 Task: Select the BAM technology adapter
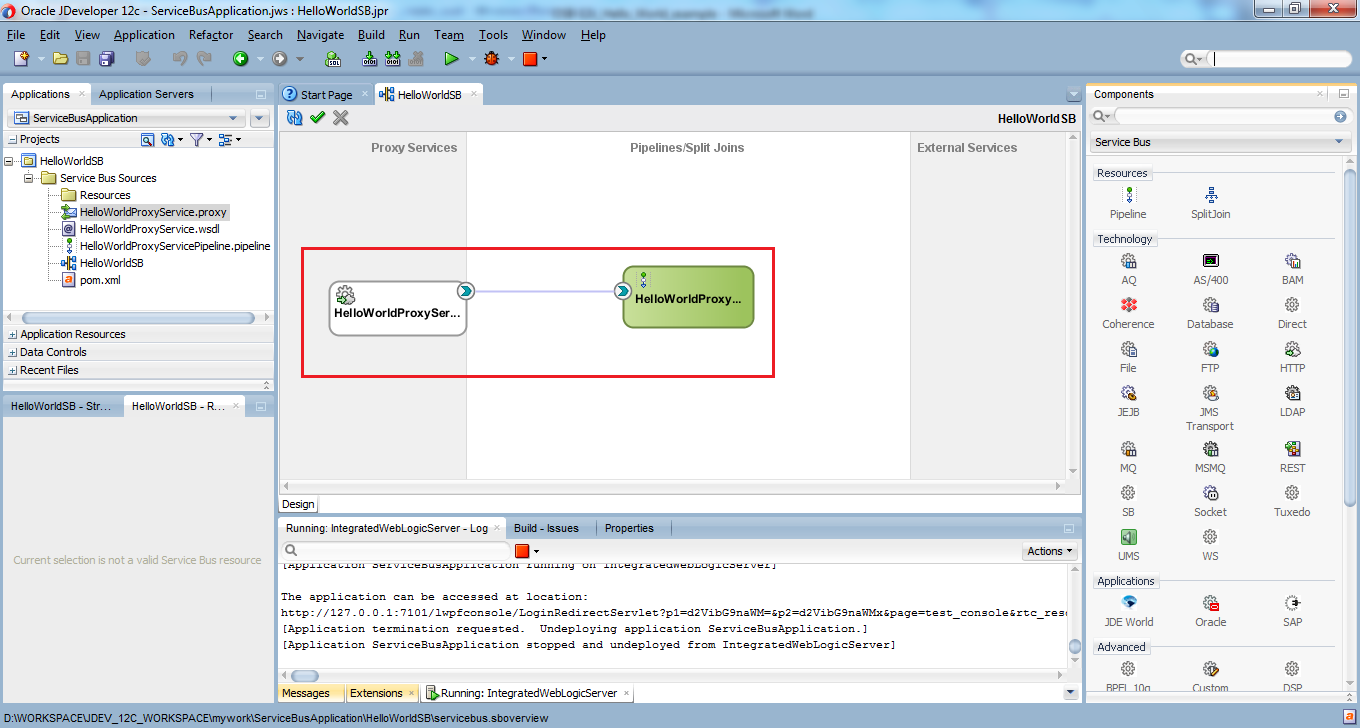pyautogui.click(x=1292, y=261)
